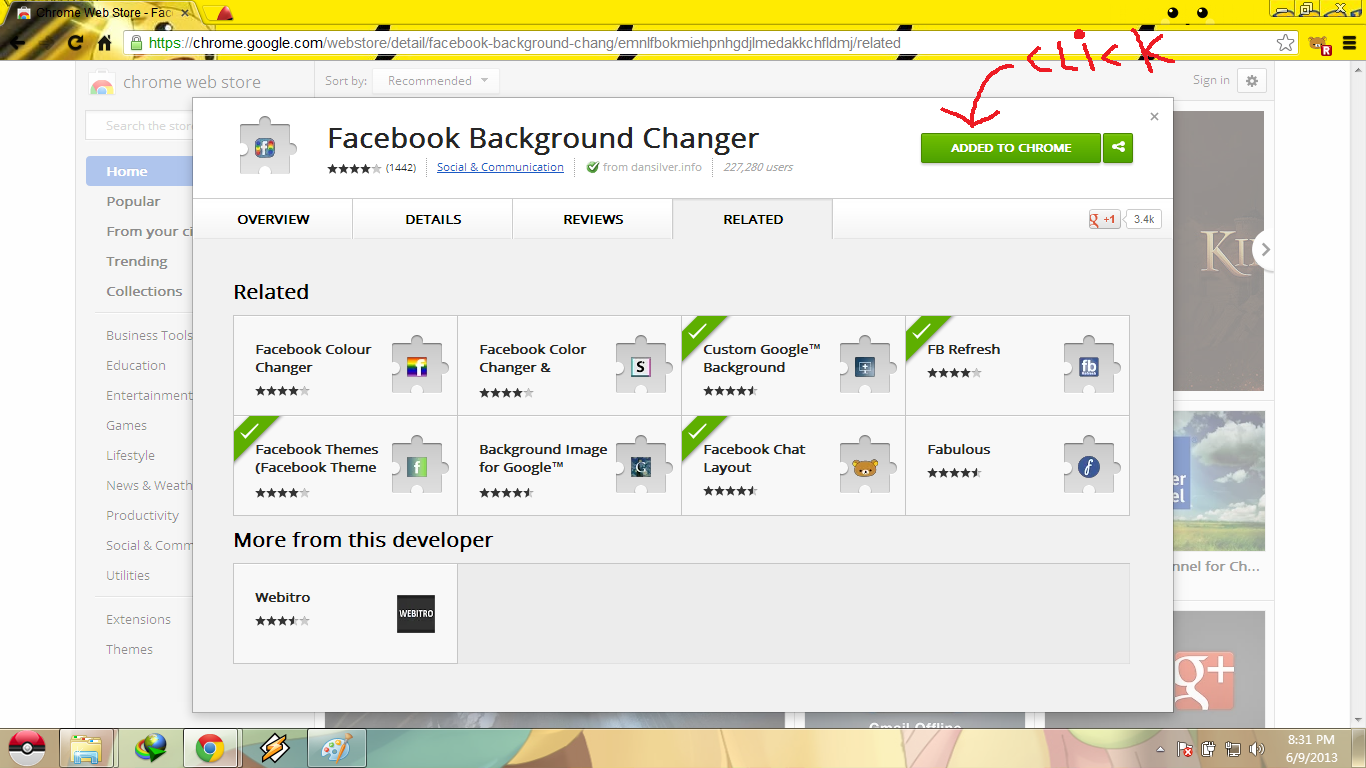1366x768 pixels.
Task: Select Trending in the store sidebar
Action: pos(137,261)
